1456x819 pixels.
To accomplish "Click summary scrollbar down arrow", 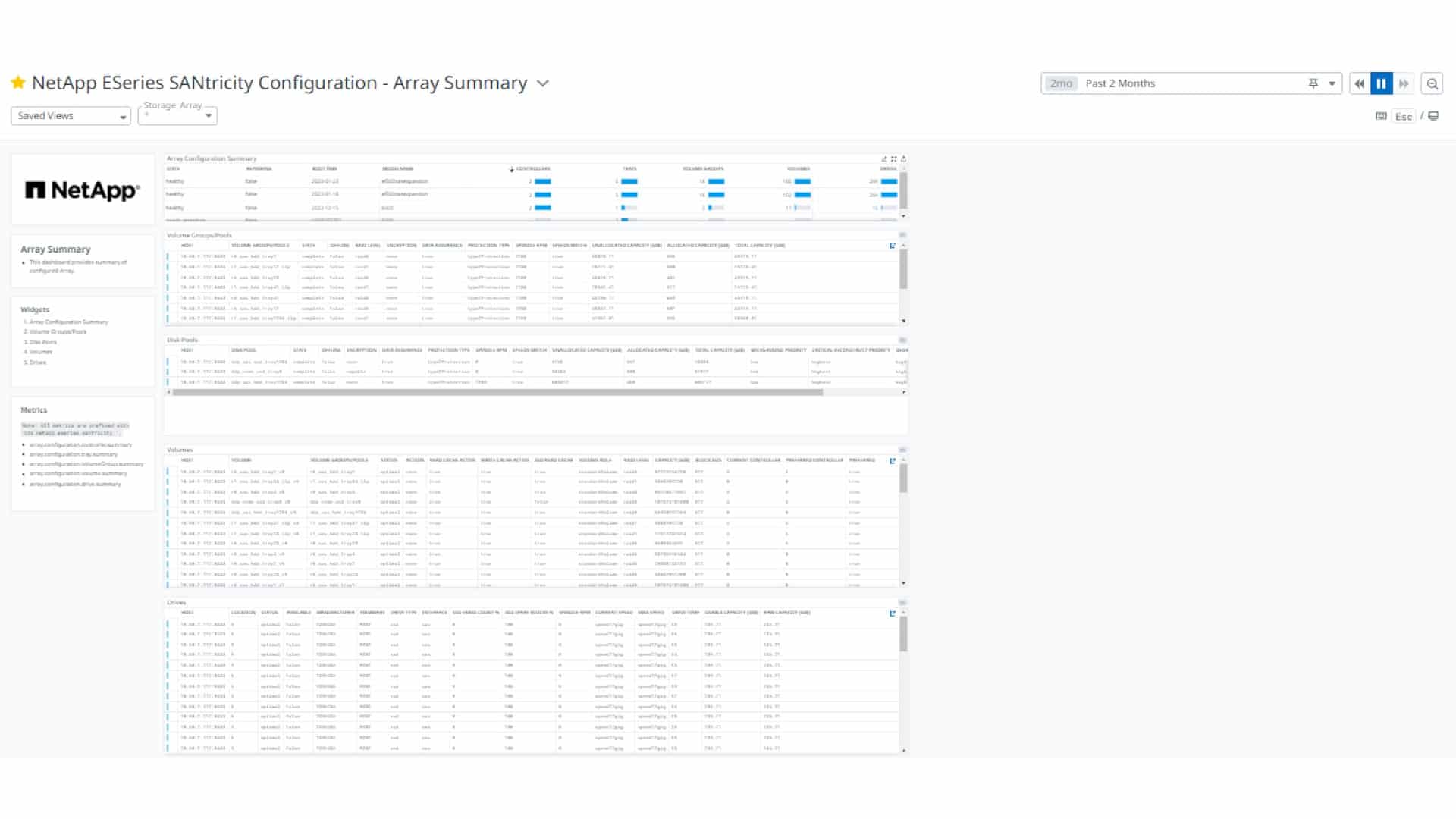I will point(903,217).
